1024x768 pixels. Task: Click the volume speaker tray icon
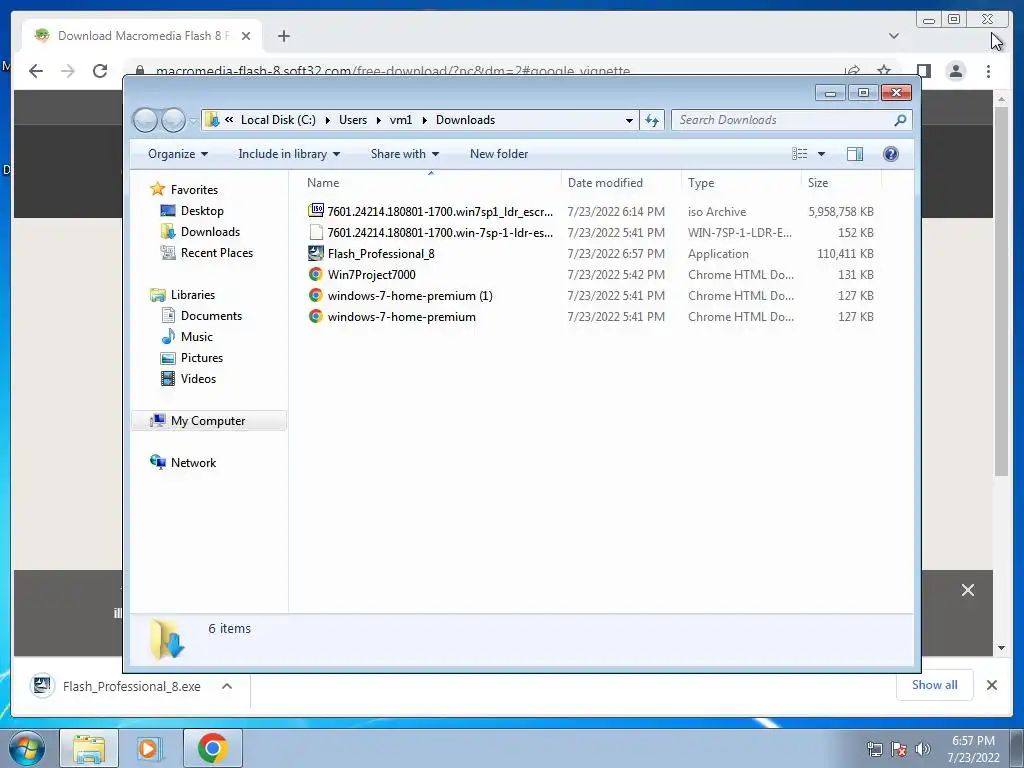pos(922,749)
